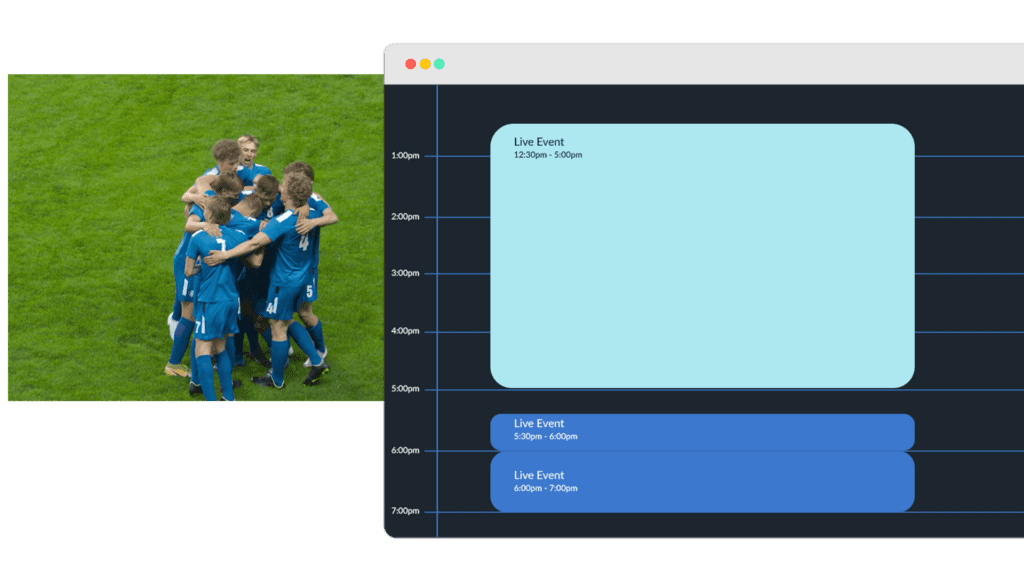Viewport: 1024px width, 576px height.
Task: Click empty calendar area above the first event
Action: (x=702, y=105)
